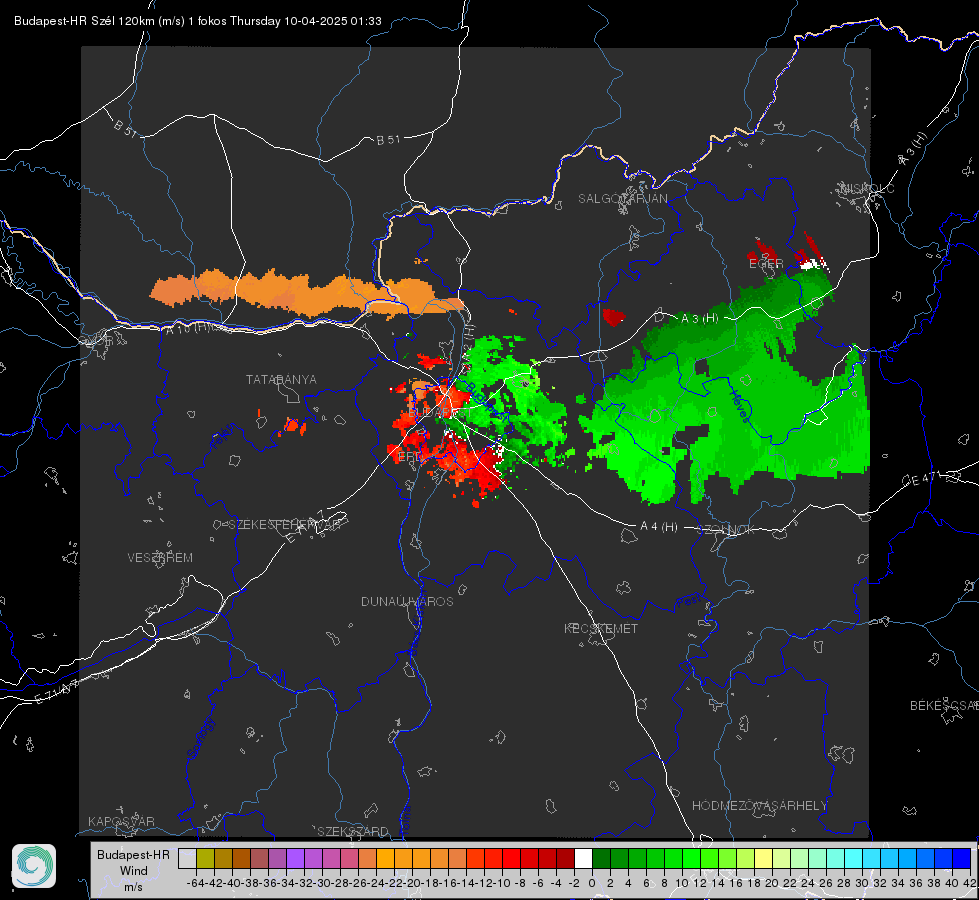
Task: Click the 'A 3 (H)' label near green echoes
Action: point(700,319)
